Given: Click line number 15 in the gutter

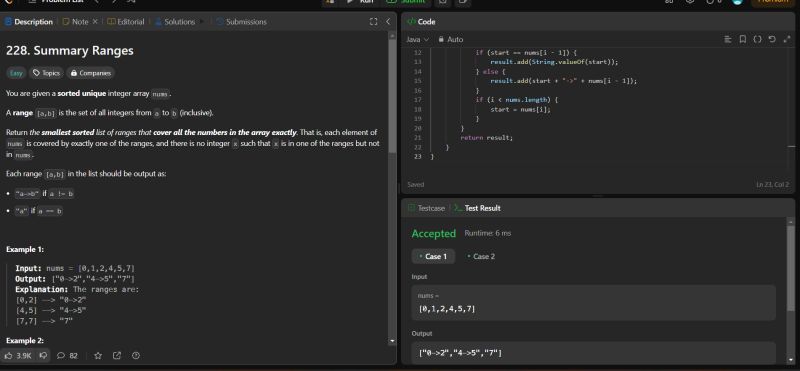Looking at the screenshot, I should click(x=418, y=81).
